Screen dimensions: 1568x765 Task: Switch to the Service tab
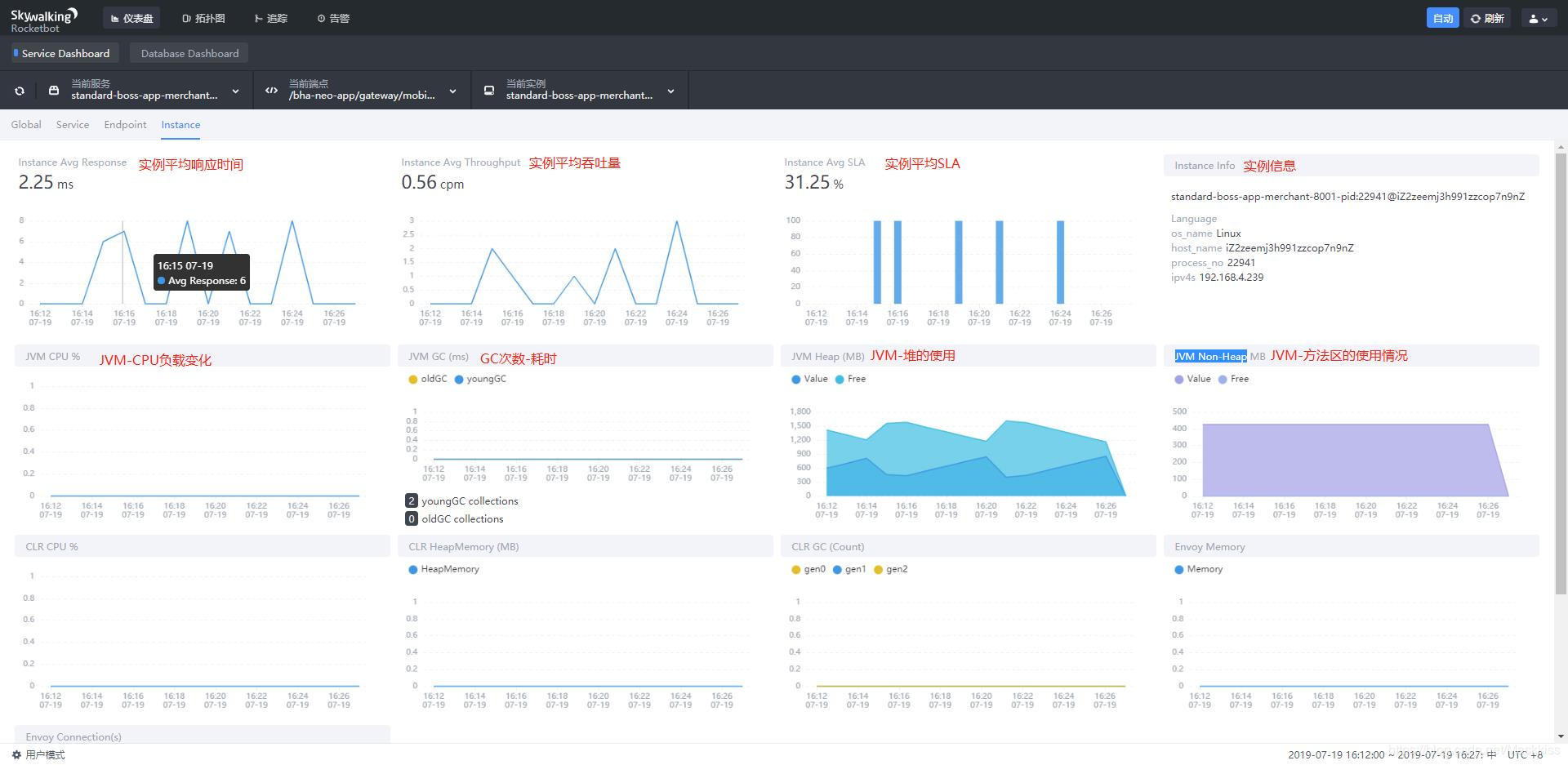tap(73, 125)
